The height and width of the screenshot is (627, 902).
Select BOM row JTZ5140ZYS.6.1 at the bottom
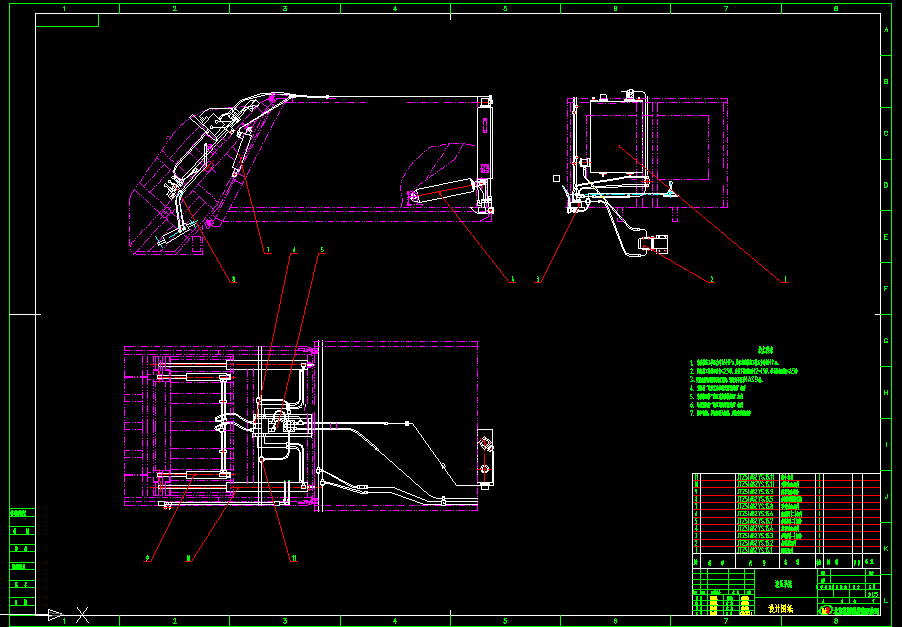point(755,550)
